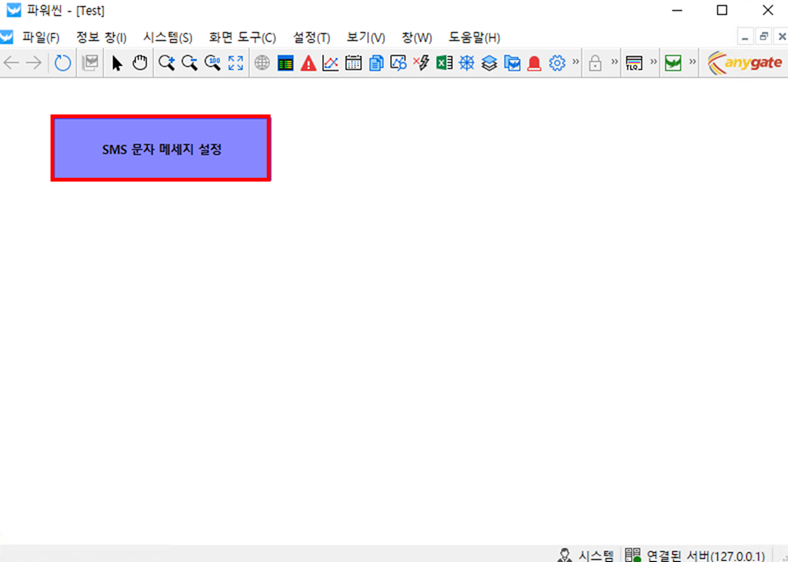The height and width of the screenshot is (562, 788).
Task: Click the 시스템 user status entry
Action: click(585, 555)
